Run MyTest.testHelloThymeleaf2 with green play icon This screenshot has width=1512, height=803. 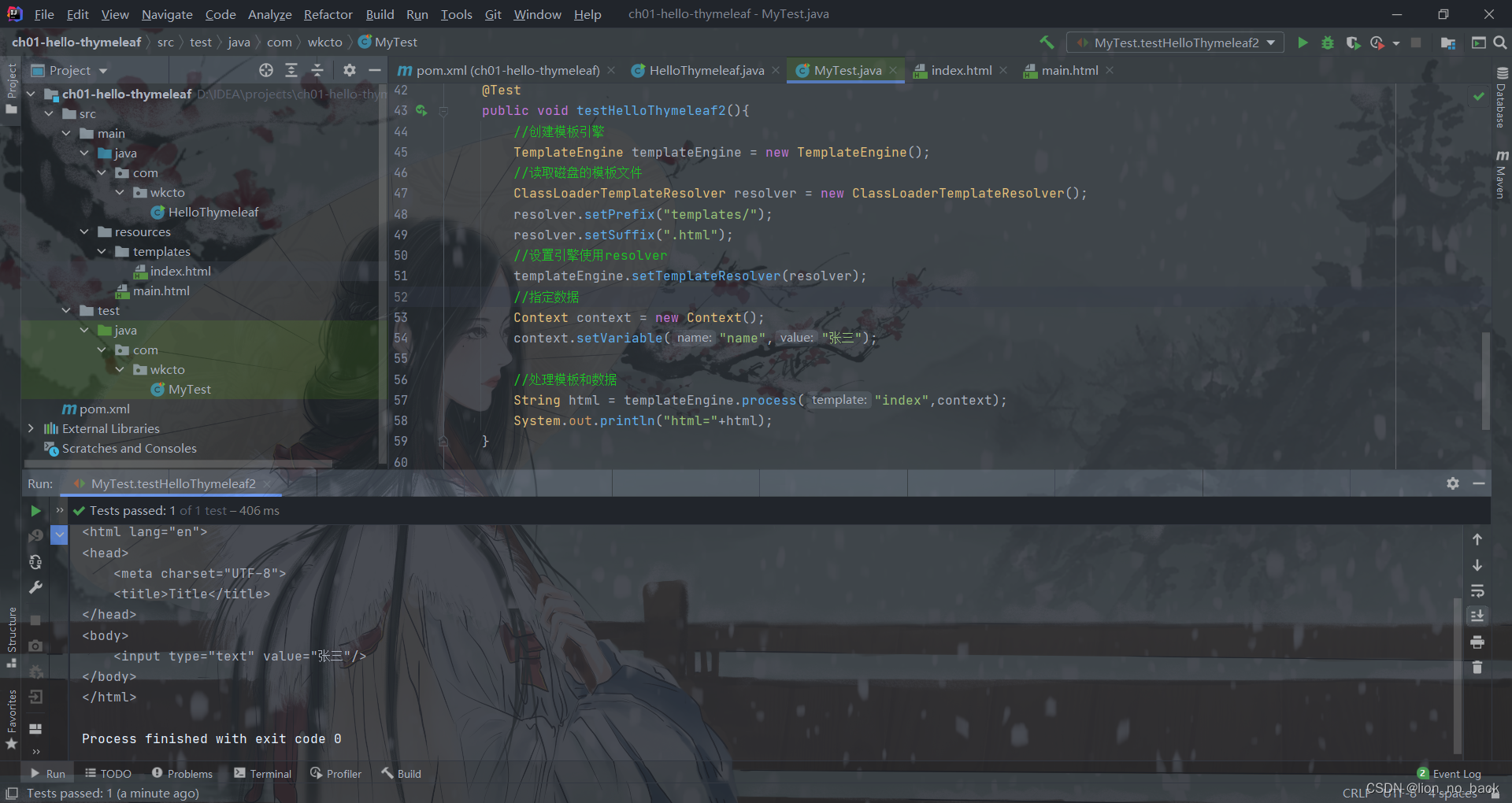click(x=1303, y=43)
